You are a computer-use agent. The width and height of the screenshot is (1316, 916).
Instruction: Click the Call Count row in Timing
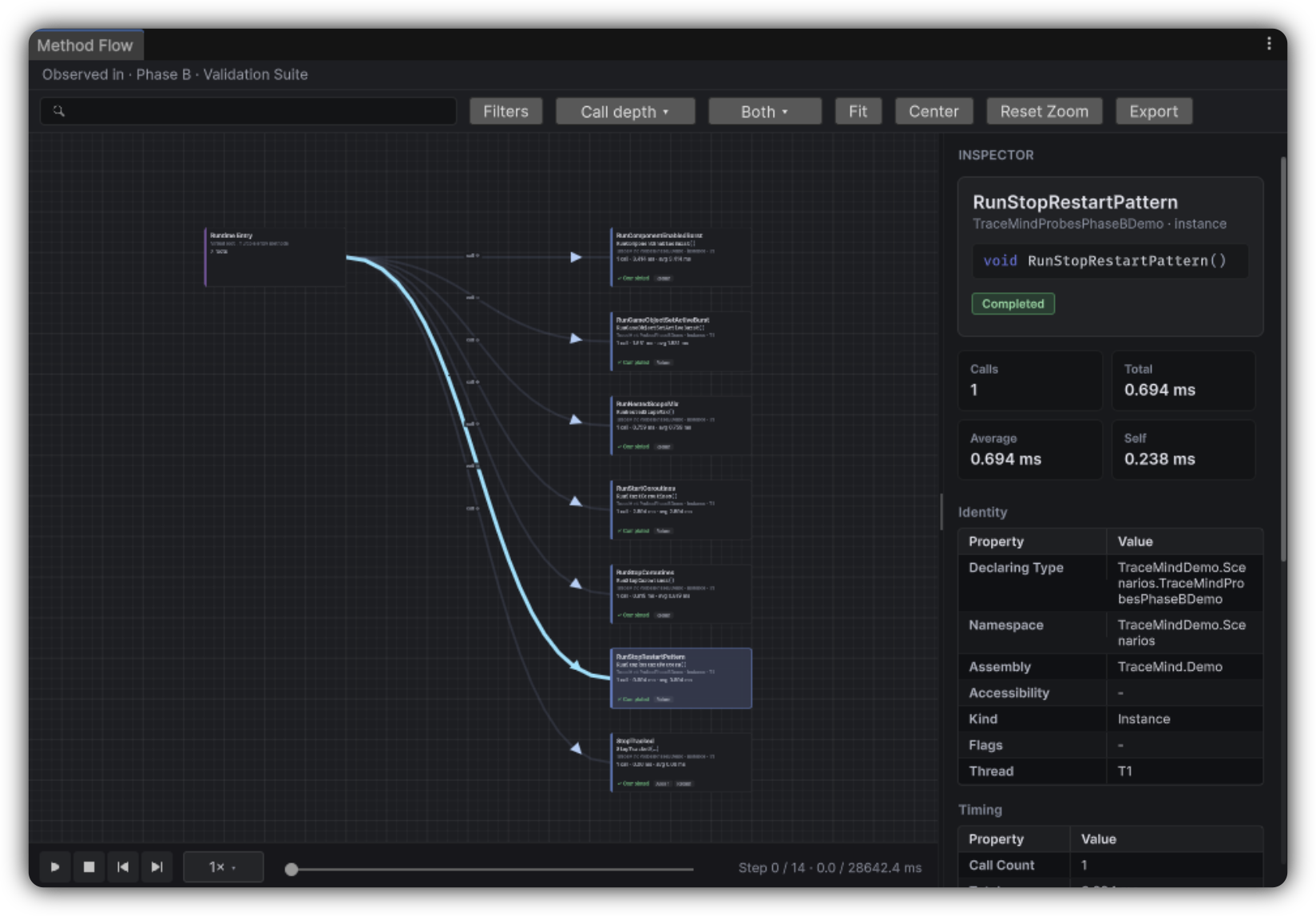coord(1110,865)
